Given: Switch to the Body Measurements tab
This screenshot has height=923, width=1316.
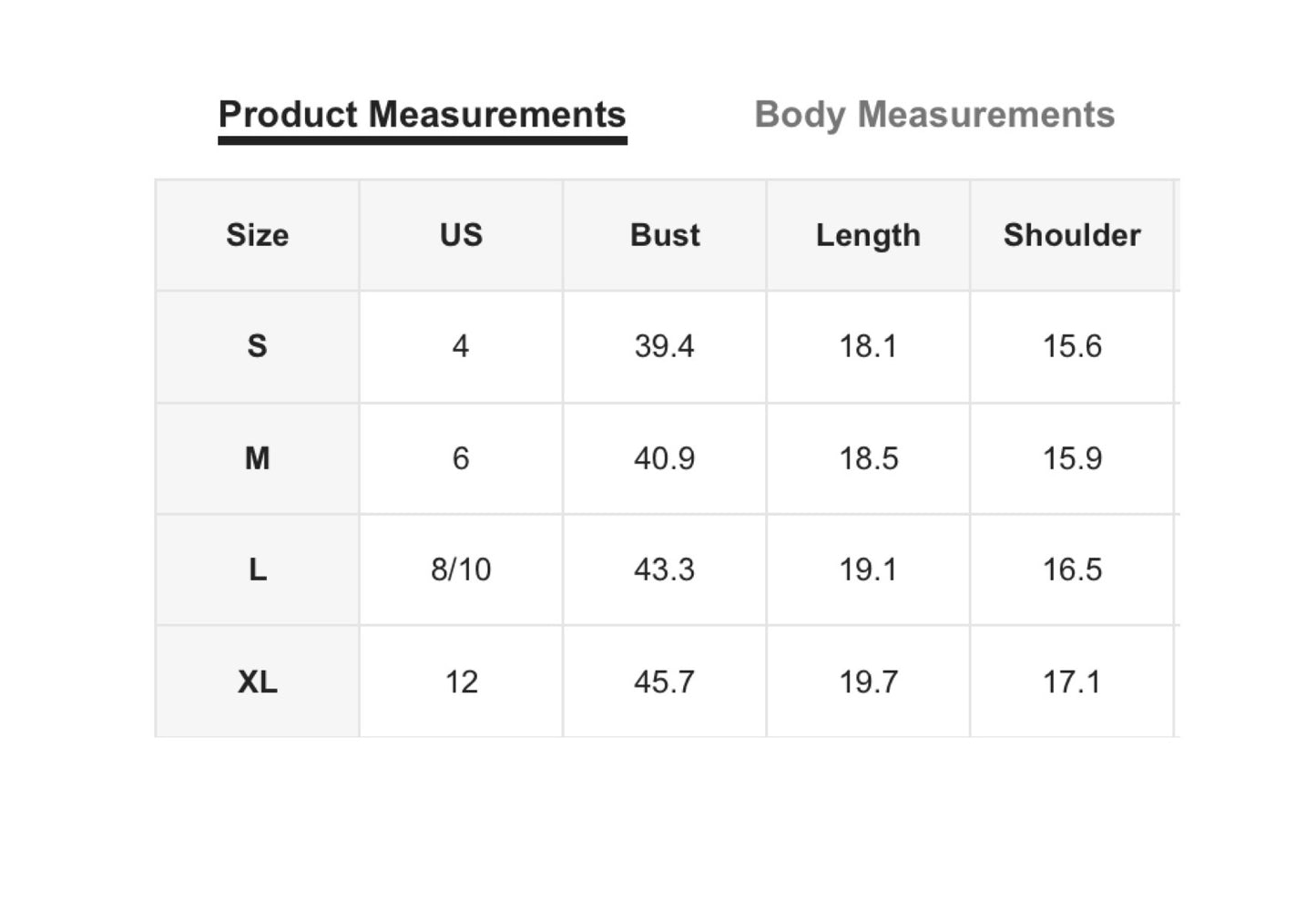Looking at the screenshot, I should coord(934,115).
